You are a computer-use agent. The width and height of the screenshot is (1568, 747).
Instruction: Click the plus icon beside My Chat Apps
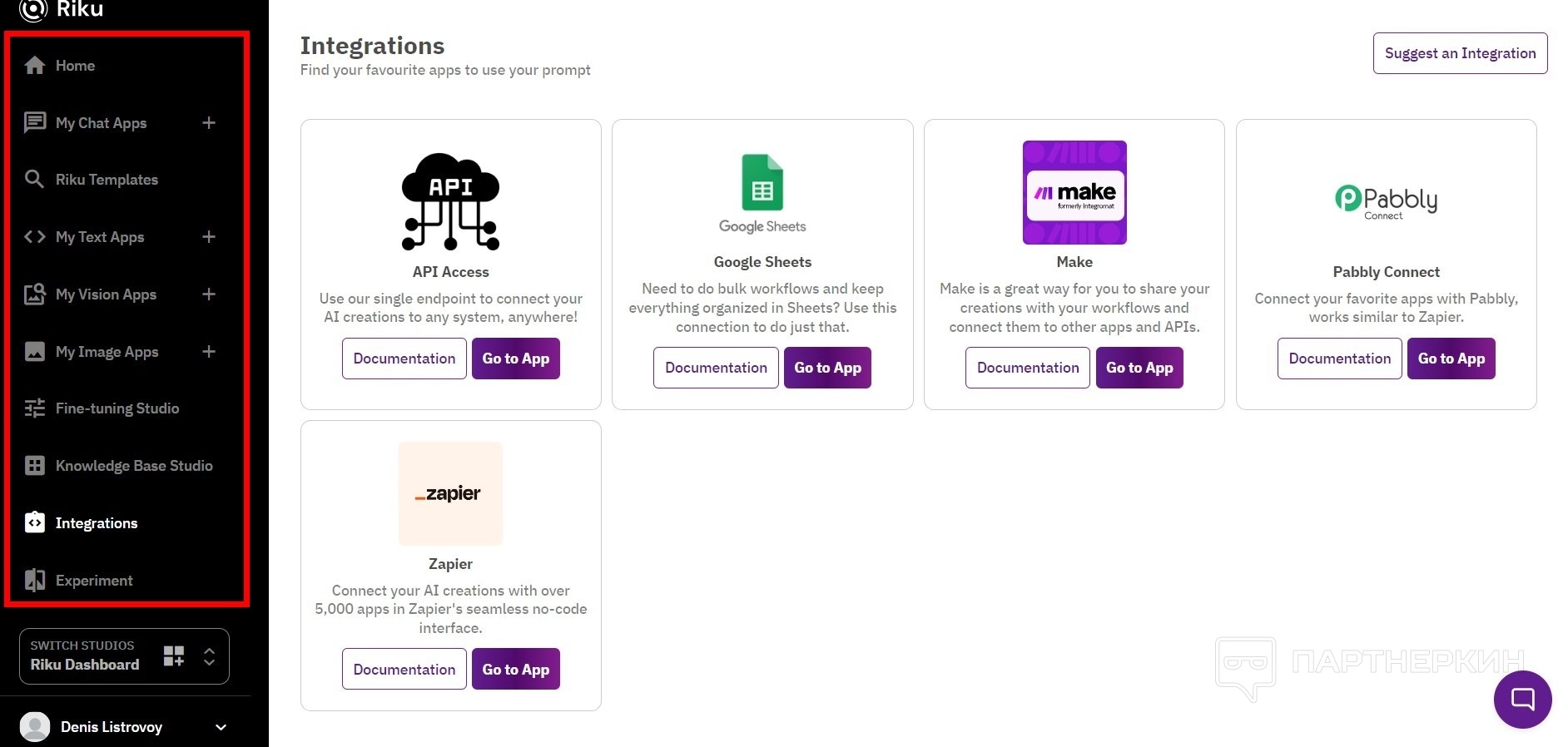click(209, 123)
